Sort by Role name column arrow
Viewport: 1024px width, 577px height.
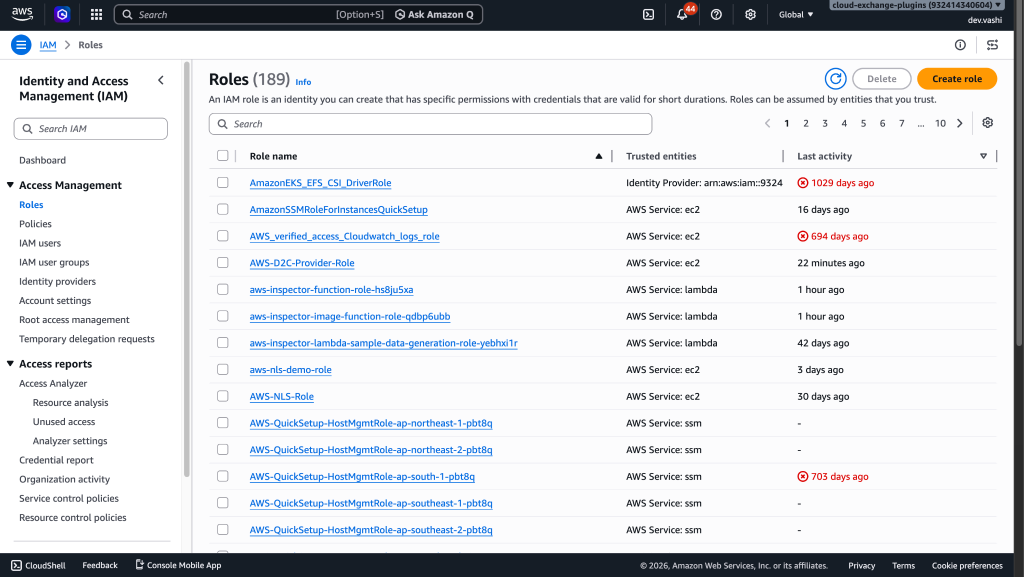click(x=598, y=156)
